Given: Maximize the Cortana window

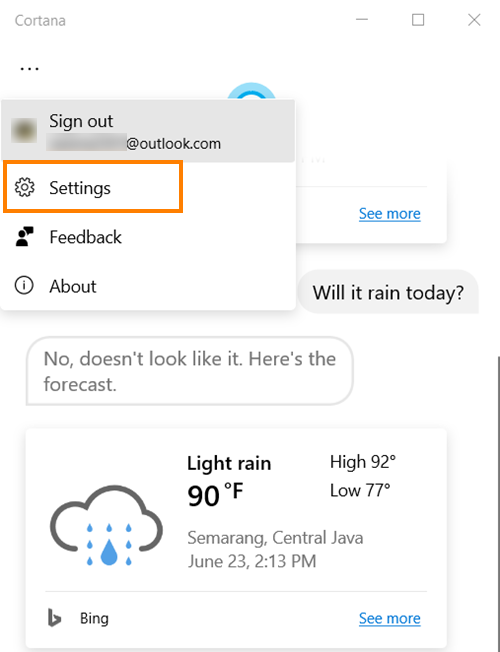Looking at the screenshot, I should click(418, 20).
